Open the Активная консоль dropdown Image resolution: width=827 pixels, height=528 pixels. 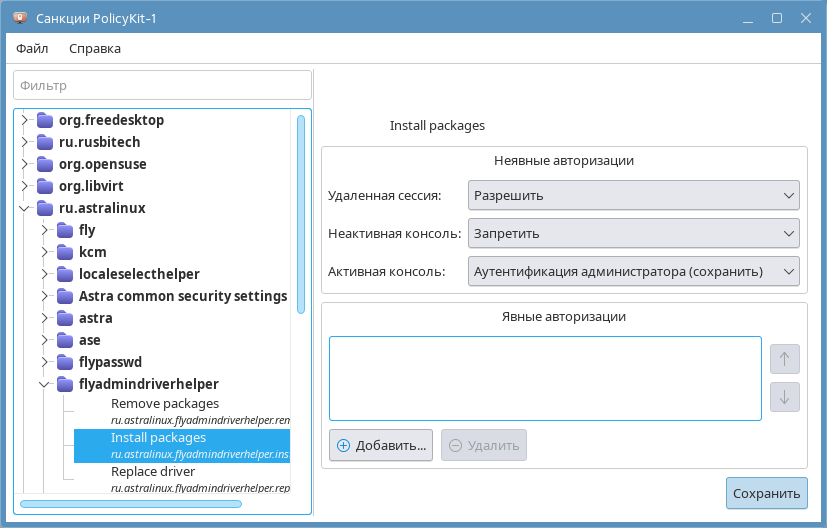(633, 271)
